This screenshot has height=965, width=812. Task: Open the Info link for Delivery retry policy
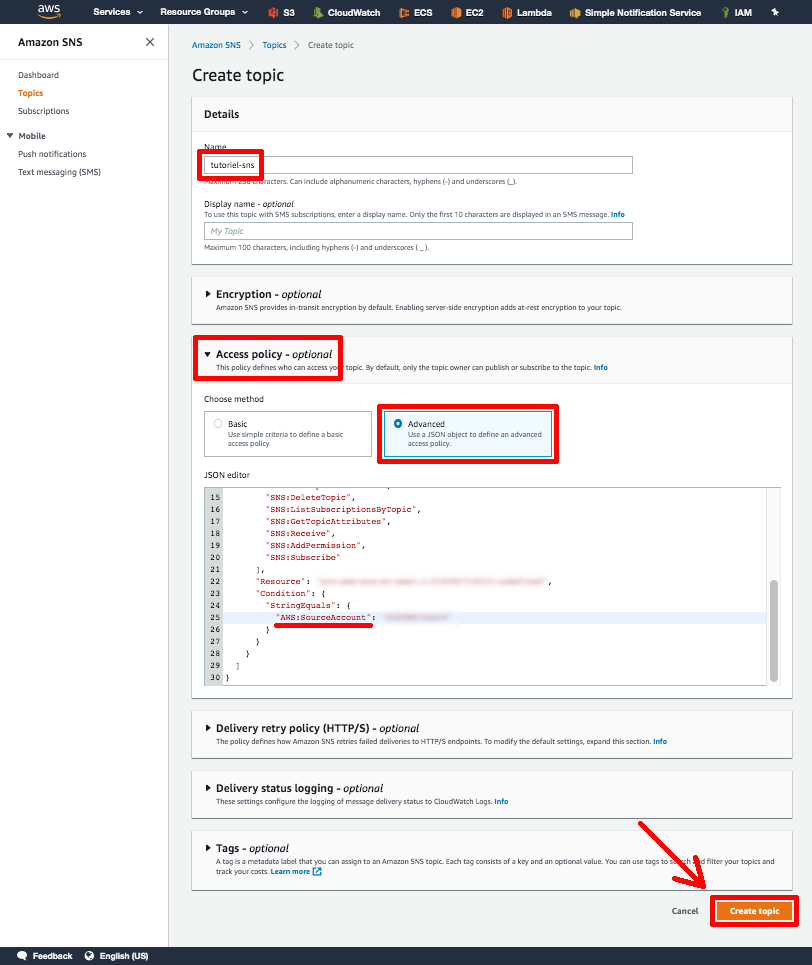coord(660,742)
